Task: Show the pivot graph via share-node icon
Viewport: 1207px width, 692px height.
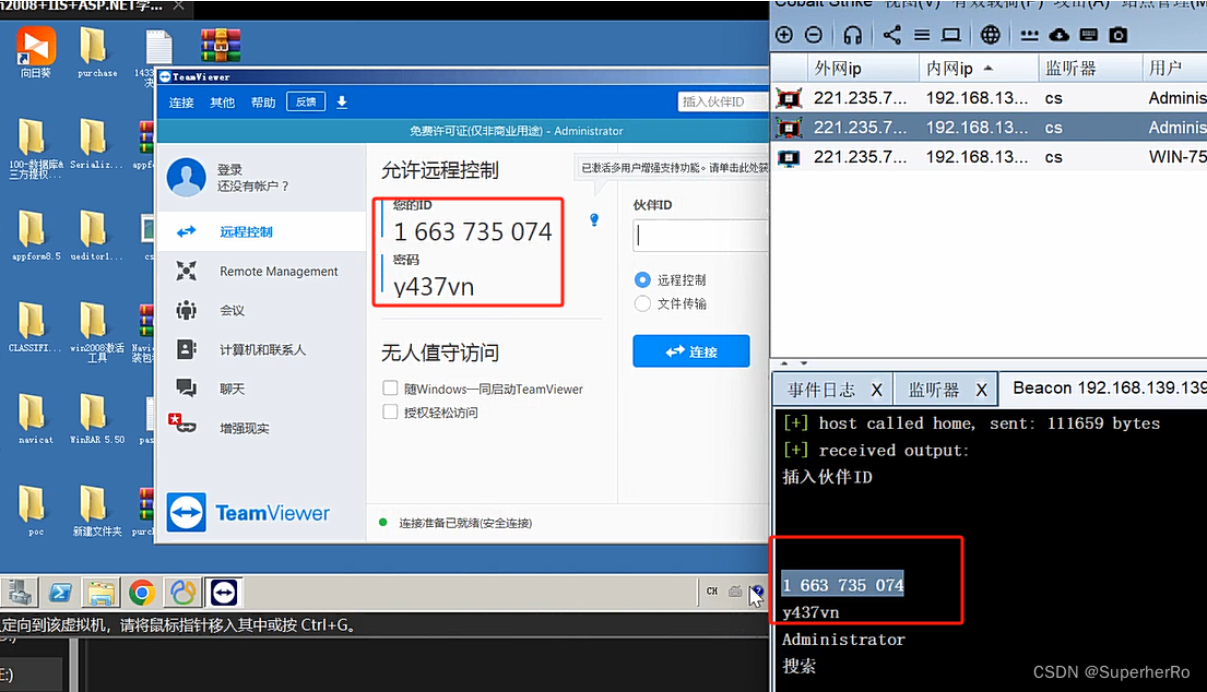Action: (892, 35)
